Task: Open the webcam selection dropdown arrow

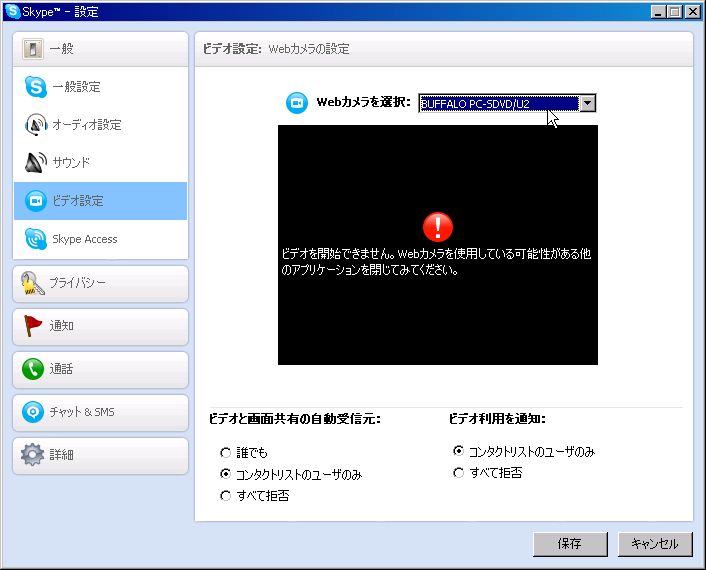Action: tap(587, 104)
